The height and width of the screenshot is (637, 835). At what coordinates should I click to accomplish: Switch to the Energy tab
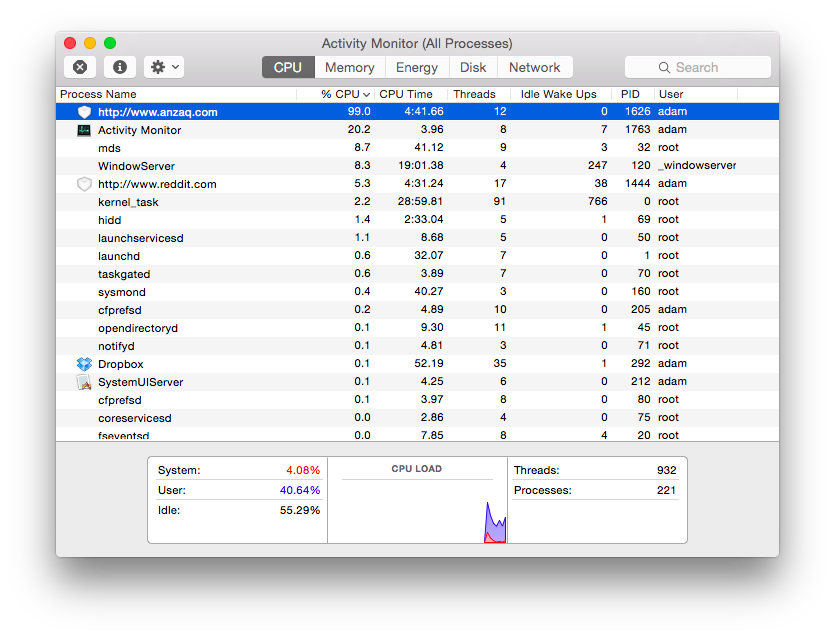coord(417,67)
